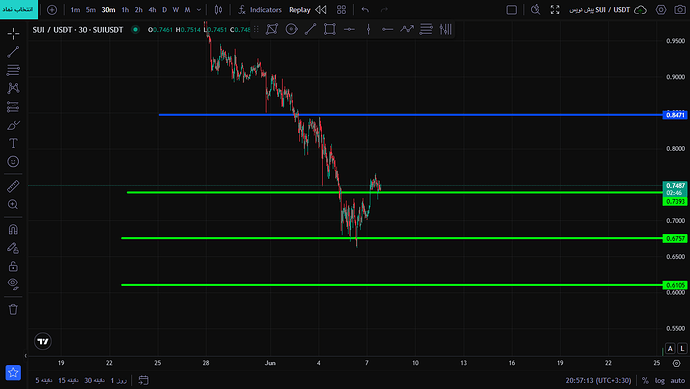Switch to the M monthly timeframe
The width and height of the screenshot is (690, 389).
[187, 10]
